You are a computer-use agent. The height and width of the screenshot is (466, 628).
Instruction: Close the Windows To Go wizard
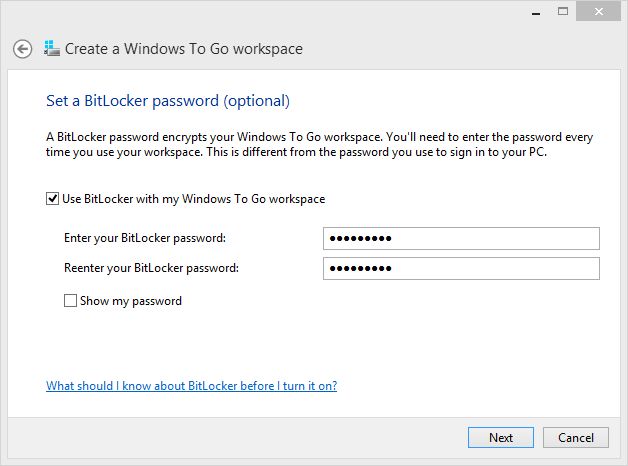(598, 11)
